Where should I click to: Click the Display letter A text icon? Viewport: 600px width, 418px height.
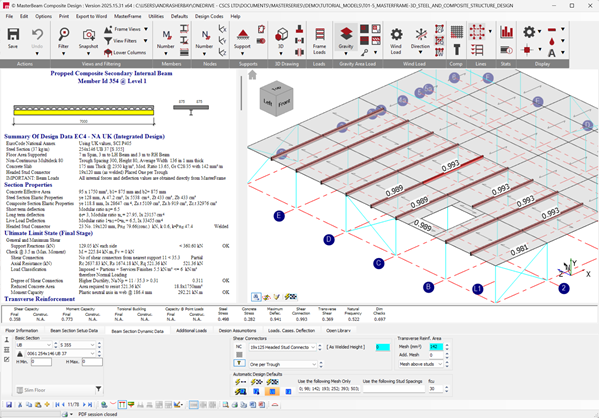(551, 52)
